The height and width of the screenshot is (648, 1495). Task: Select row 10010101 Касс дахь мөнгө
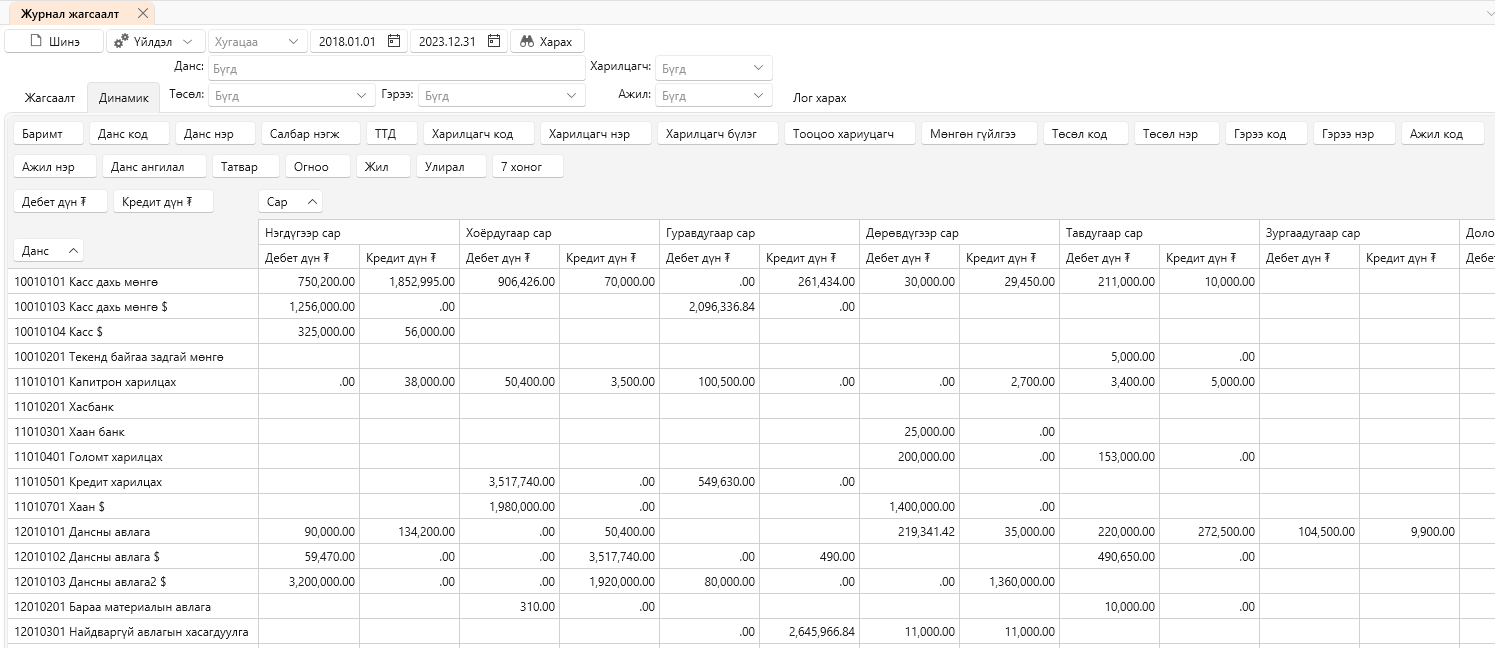[134, 282]
